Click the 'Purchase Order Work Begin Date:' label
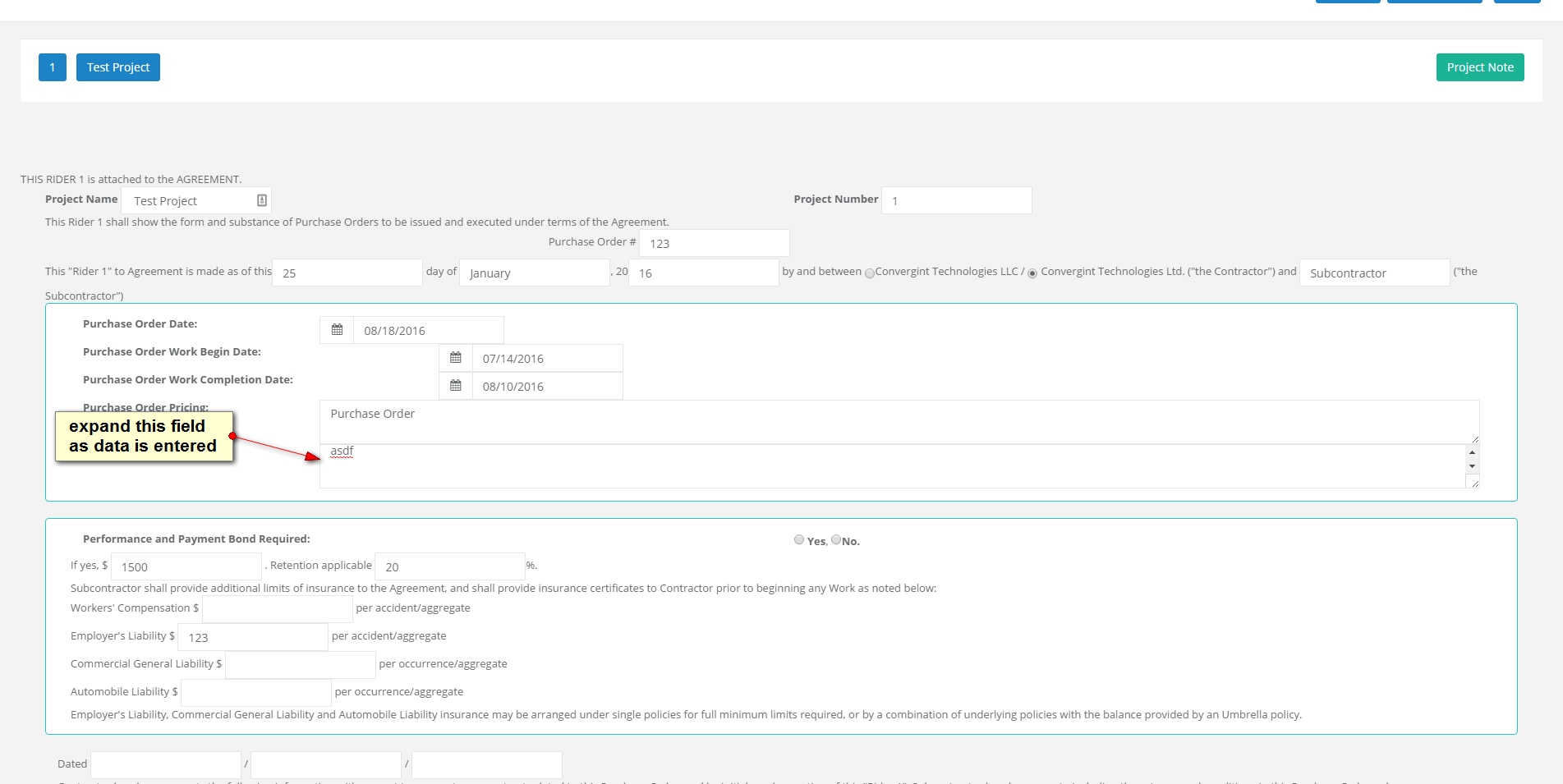The height and width of the screenshot is (784, 1563). [172, 352]
